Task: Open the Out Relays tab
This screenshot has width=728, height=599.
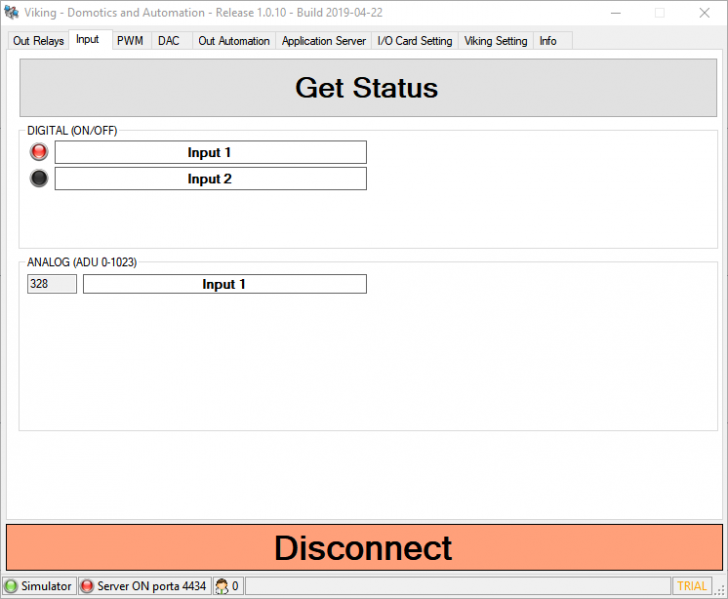Action: (38, 41)
